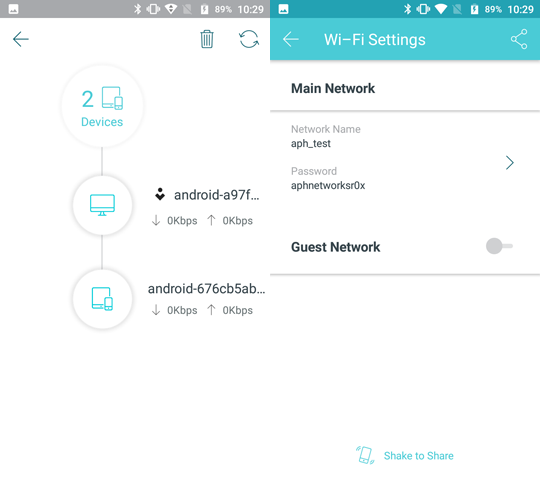The height and width of the screenshot is (480, 540).
Task: Open android-676cb5ab device entry
Action: 207,289
